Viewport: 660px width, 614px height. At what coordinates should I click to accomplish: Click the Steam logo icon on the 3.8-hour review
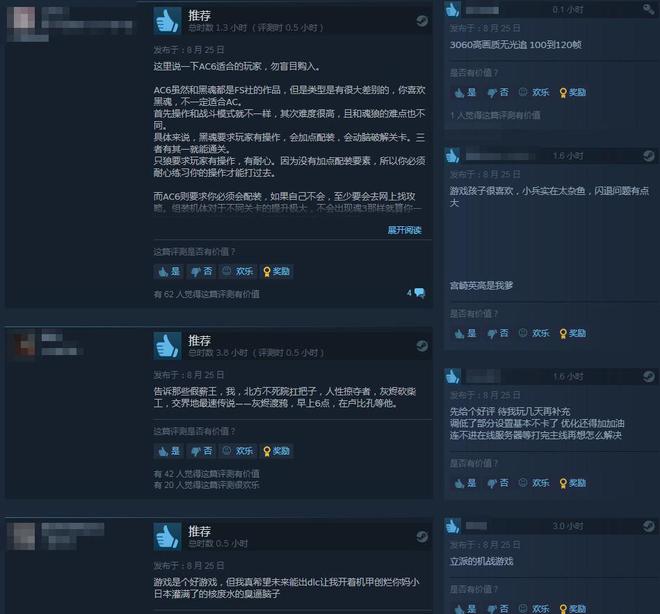coord(422,346)
